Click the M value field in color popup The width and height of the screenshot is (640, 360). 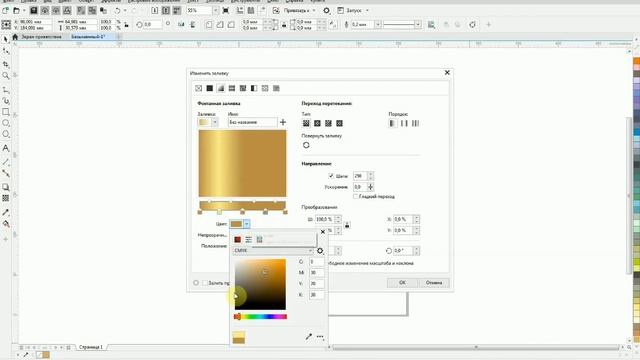click(316, 273)
